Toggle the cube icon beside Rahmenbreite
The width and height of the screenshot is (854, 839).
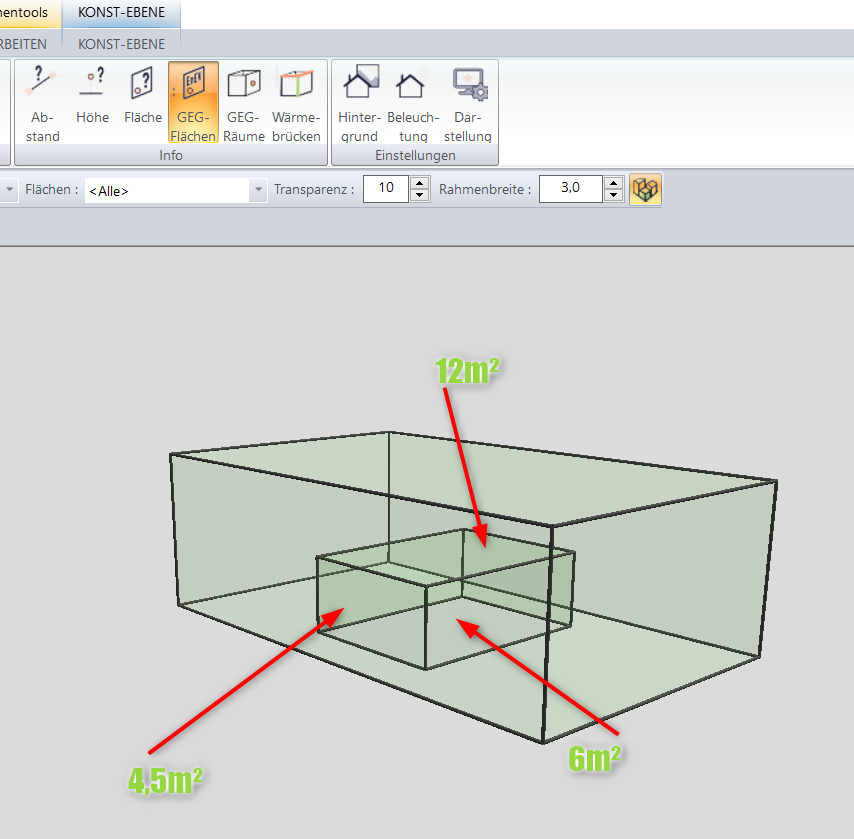pyautogui.click(x=645, y=189)
